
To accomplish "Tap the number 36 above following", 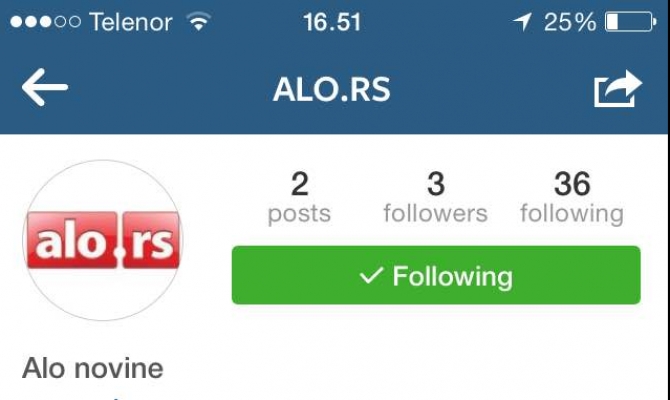I will click(572, 184).
